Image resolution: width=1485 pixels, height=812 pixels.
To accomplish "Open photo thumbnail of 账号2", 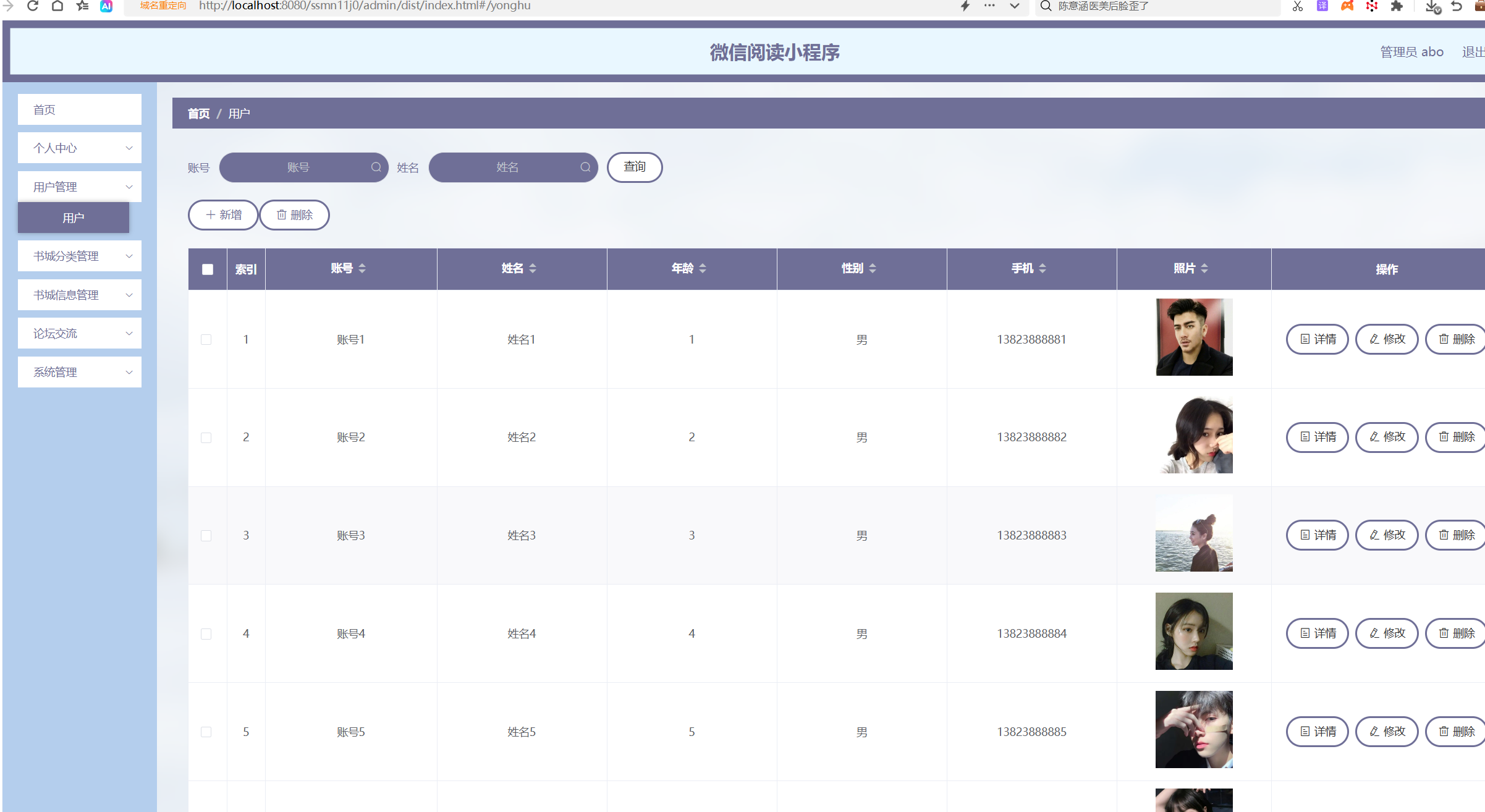I will [x=1194, y=435].
